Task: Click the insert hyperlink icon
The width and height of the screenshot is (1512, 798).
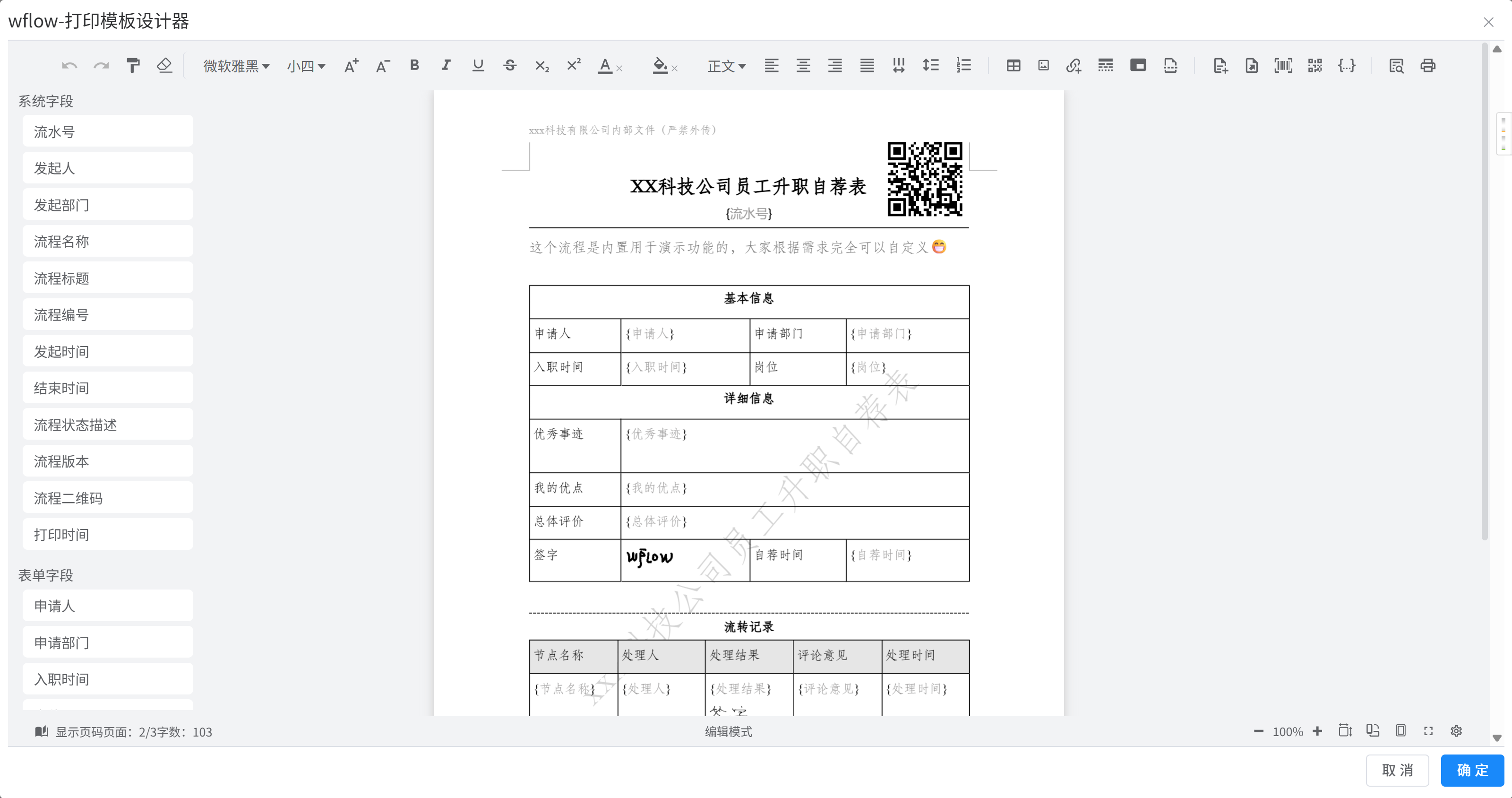Action: [x=1074, y=65]
